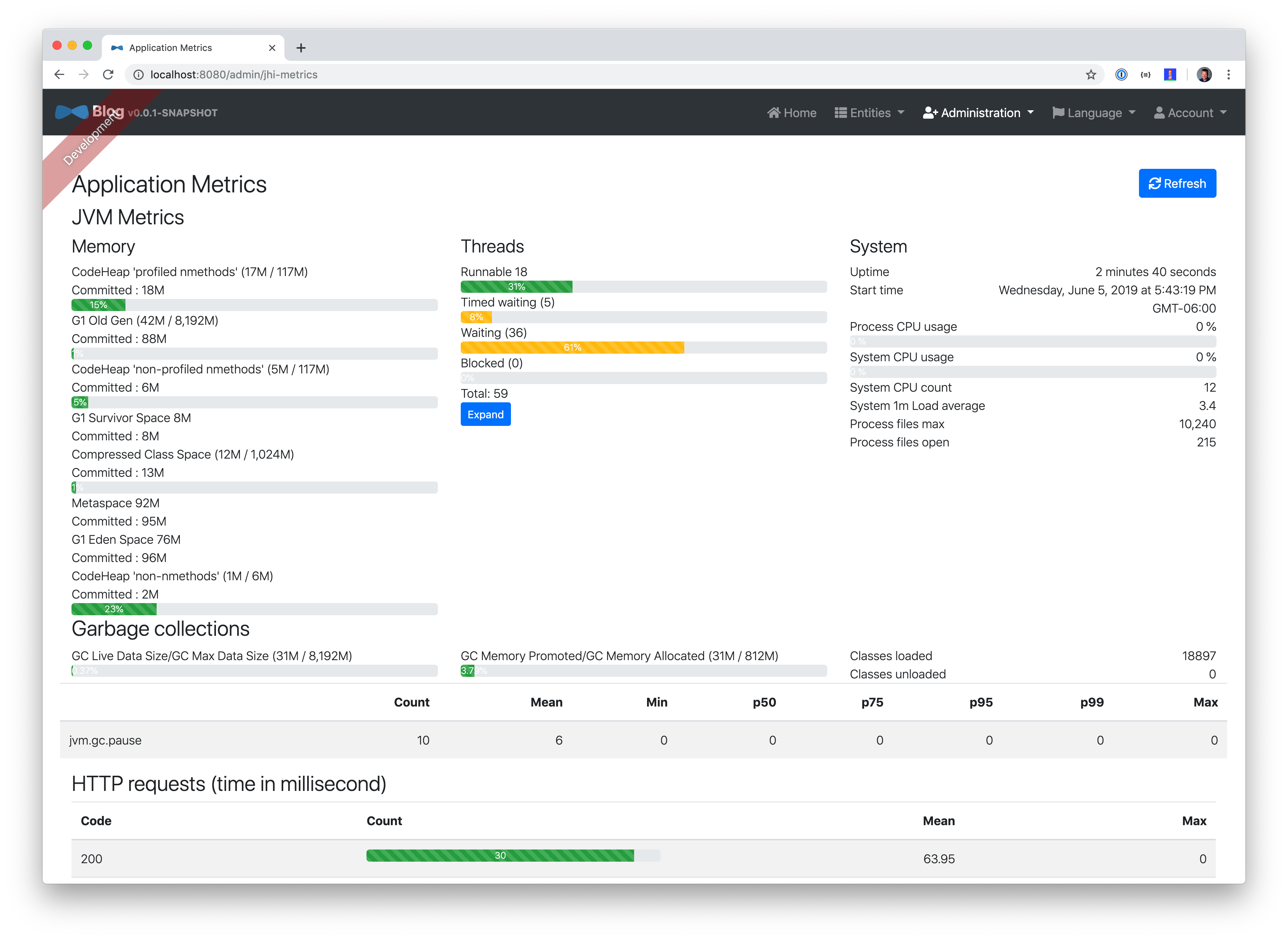Open the 1Password extension icon
1288x940 pixels.
[1121, 75]
